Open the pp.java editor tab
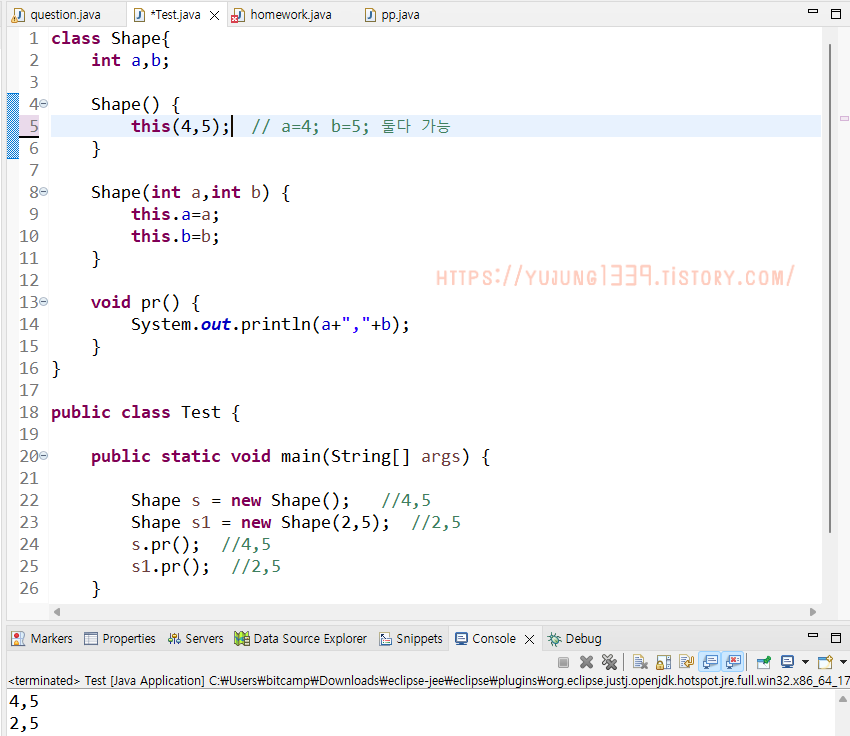This screenshot has height=736, width=850. click(393, 15)
